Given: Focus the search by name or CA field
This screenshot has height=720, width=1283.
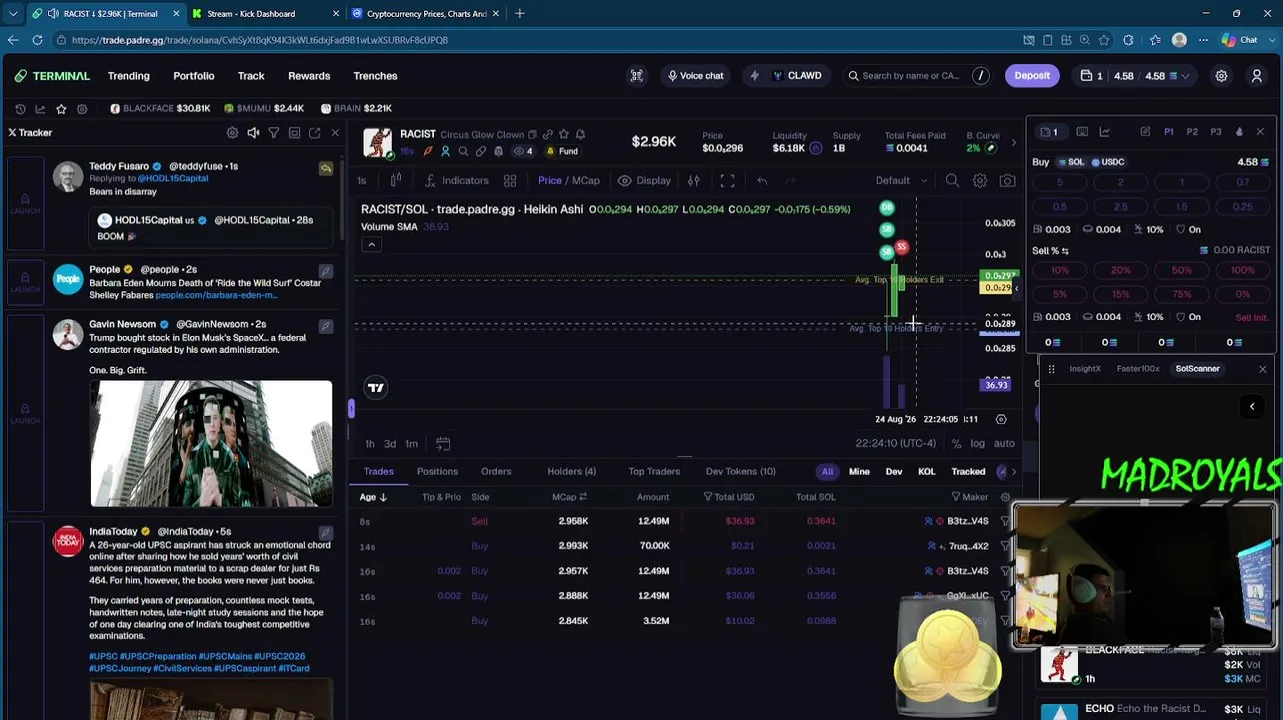Looking at the screenshot, I should 918,76.
